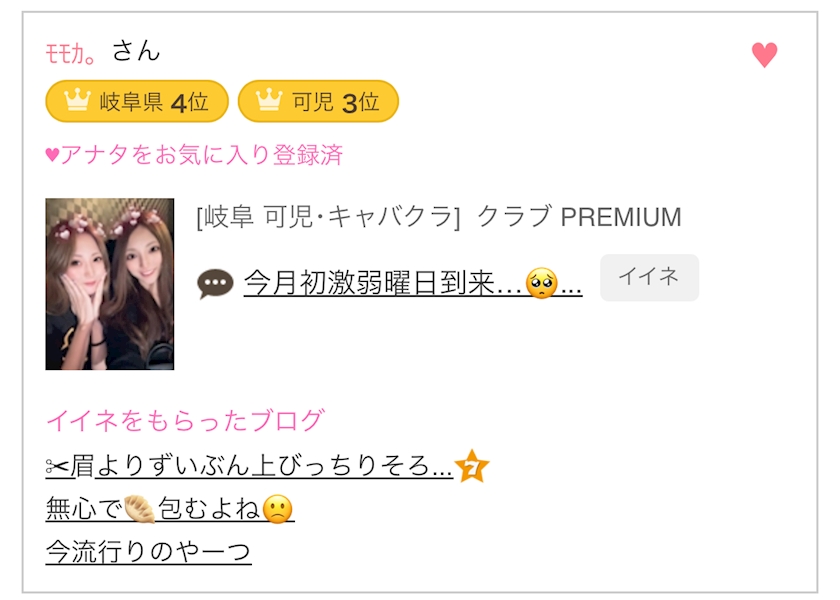The image size is (840, 600).
Task: Click the crown icon on 可児 badge
Action: pyautogui.click(x=268, y=101)
